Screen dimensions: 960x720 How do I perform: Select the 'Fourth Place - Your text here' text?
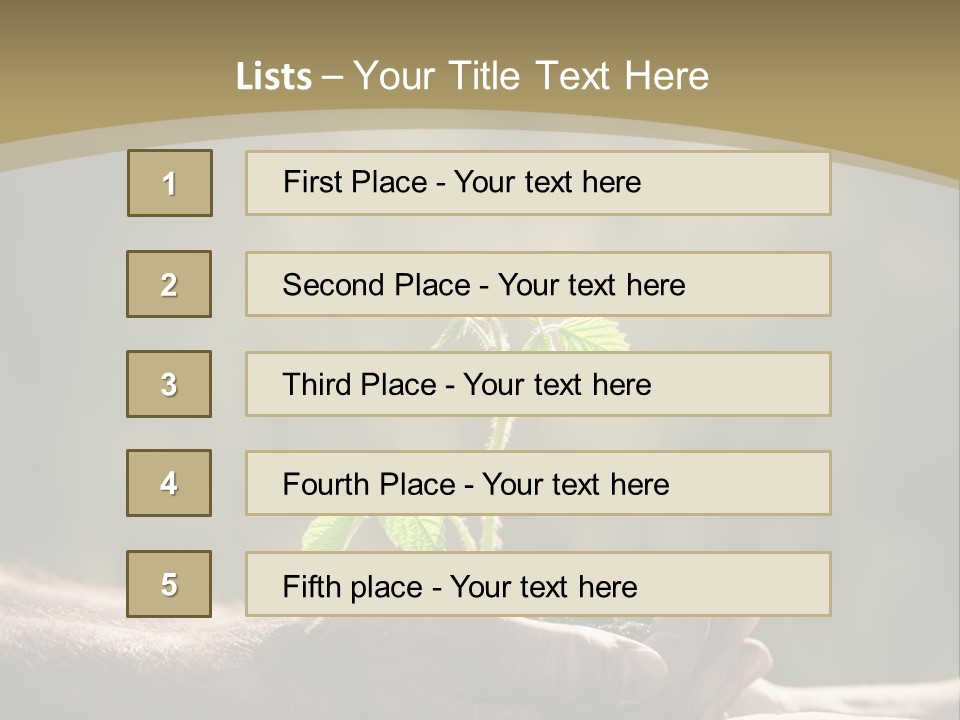point(475,485)
